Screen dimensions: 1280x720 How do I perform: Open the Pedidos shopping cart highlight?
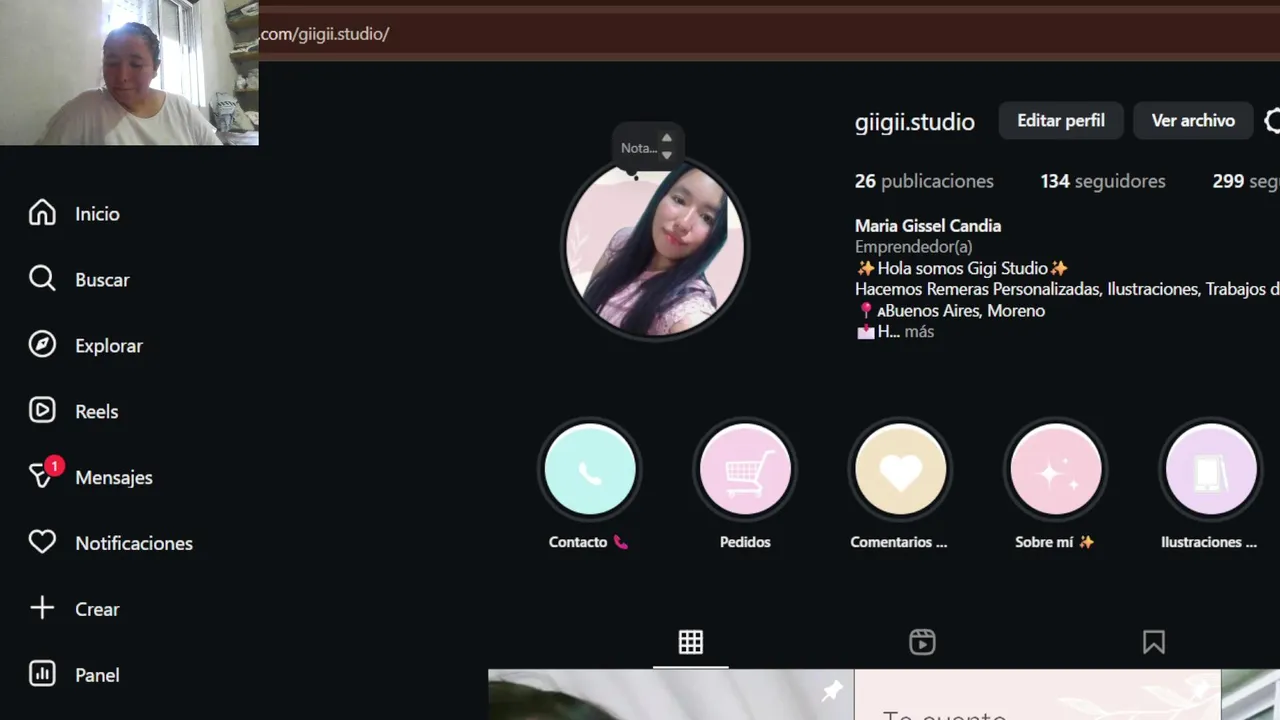(745, 470)
